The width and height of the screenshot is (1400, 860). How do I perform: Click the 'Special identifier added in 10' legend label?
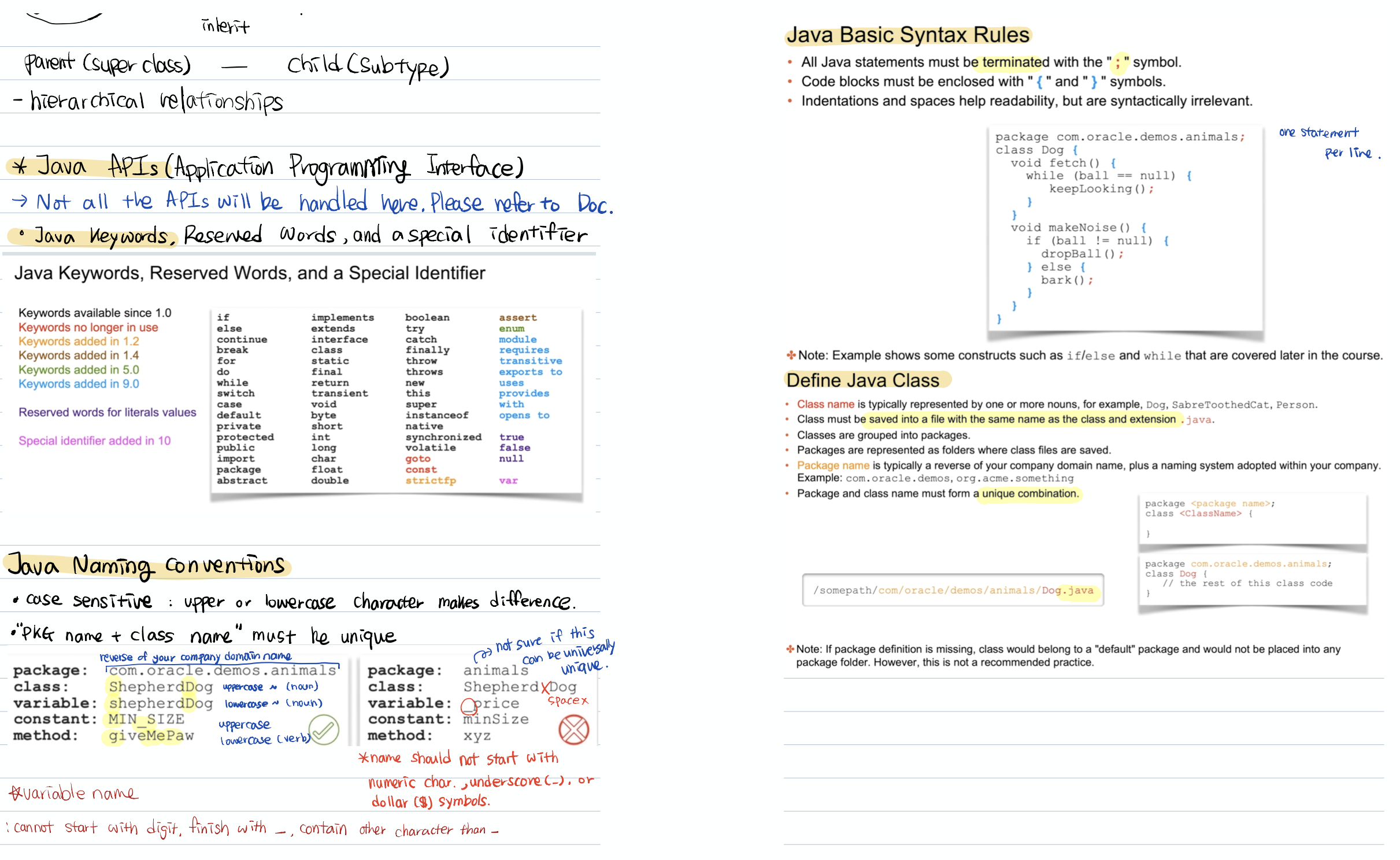click(x=94, y=441)
